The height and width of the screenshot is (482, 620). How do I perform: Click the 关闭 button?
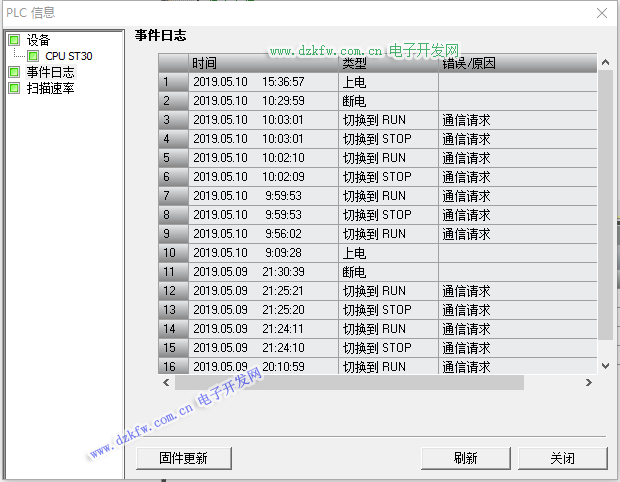click(x=562, y=458)
